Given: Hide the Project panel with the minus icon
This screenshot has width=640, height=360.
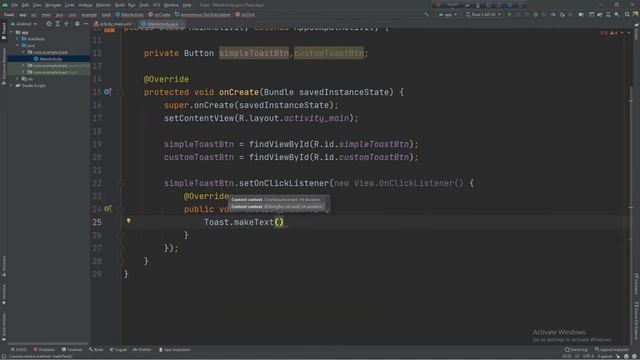Looking at the screenshot, I should pos(85,24).
